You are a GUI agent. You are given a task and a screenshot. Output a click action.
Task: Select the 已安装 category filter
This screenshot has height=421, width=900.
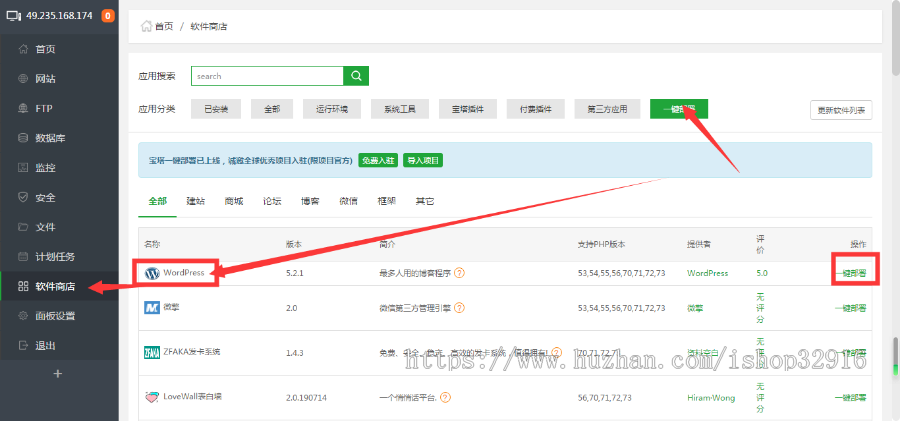click(217, 109)
